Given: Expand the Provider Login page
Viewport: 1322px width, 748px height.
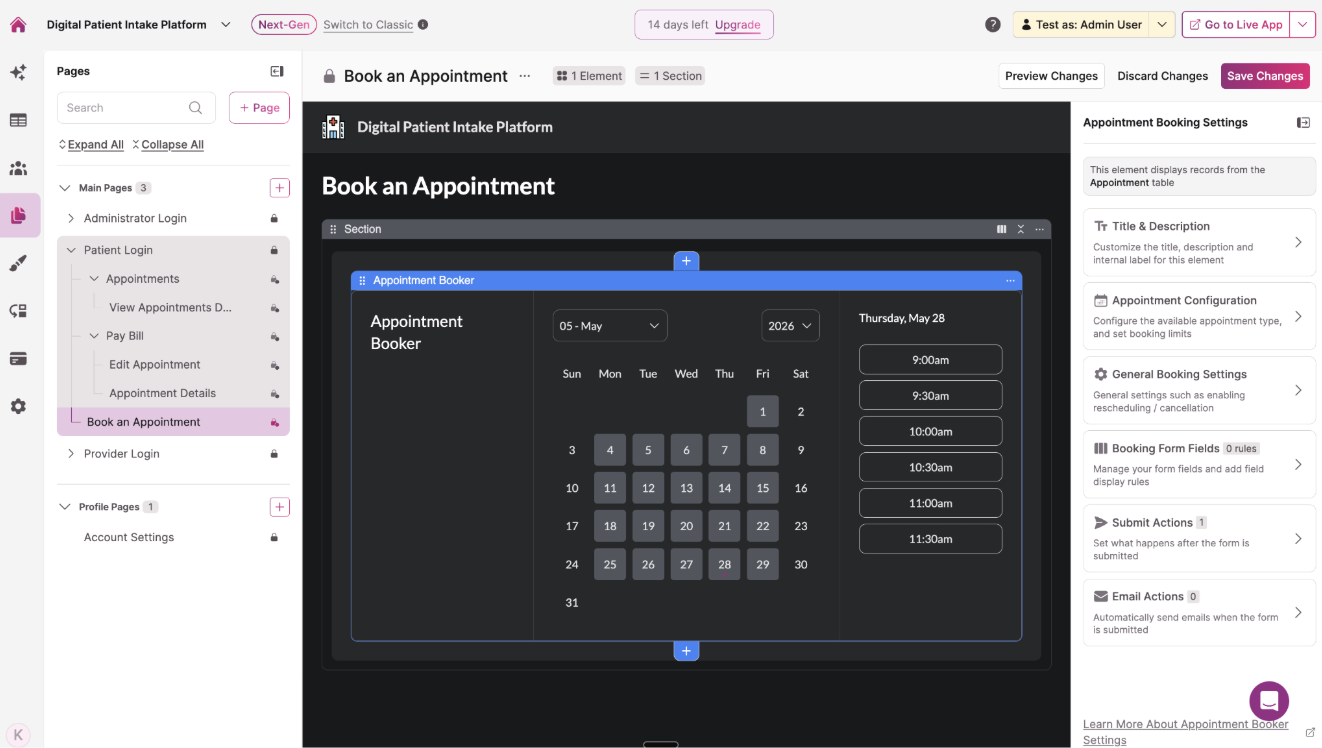Looking at the screenshot, I should pos(71,454).
